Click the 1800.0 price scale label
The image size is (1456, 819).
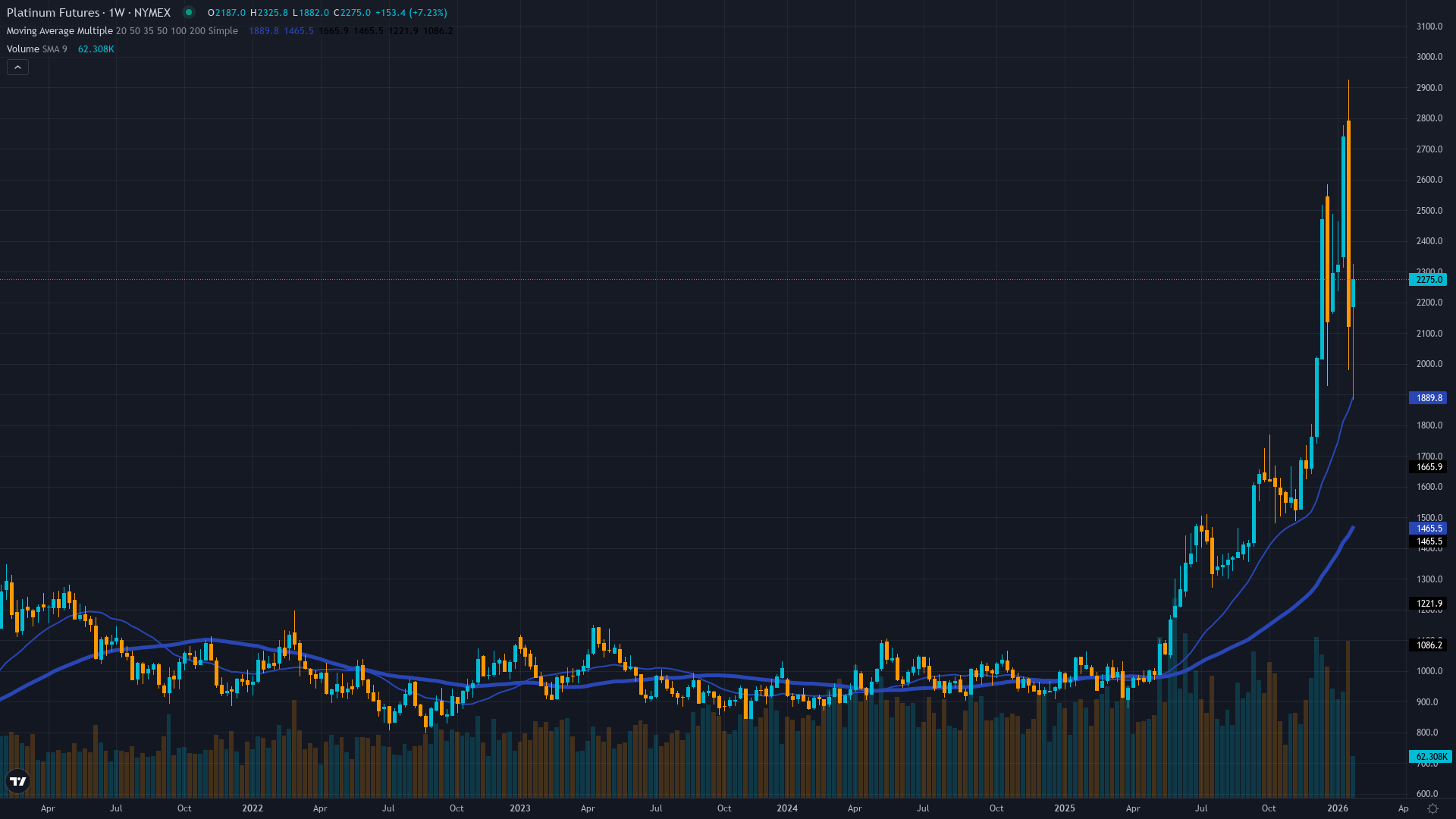pos(1429,425)
